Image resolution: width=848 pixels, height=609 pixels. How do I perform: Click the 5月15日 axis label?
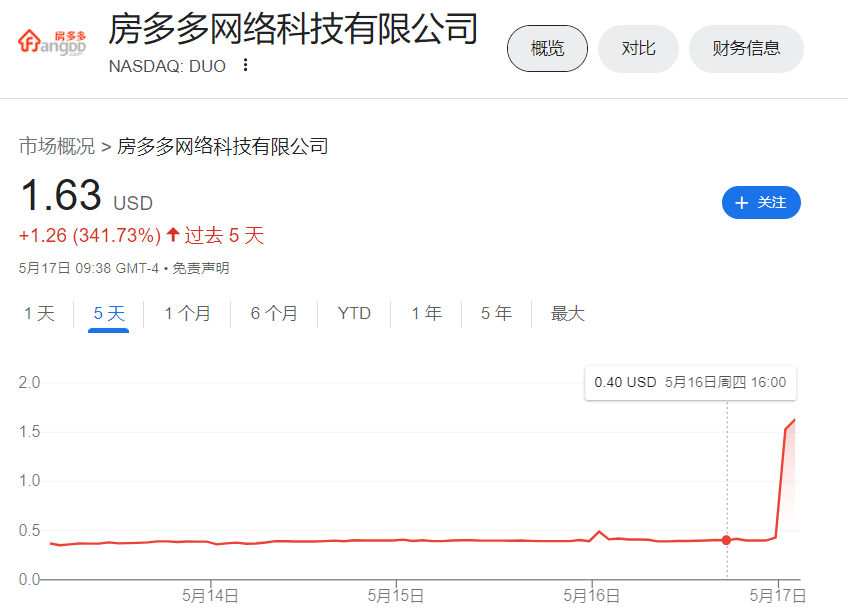(395, 595)
